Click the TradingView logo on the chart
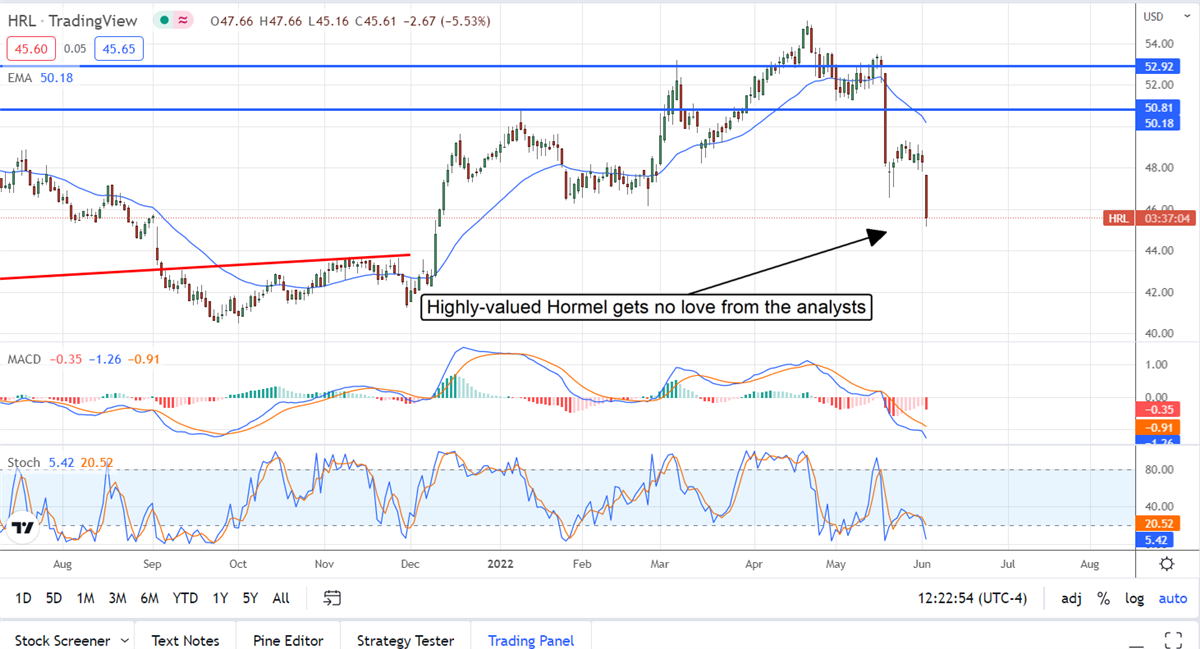The width and height of the screenshot is (1200, 649). click(x=24, y=526)
